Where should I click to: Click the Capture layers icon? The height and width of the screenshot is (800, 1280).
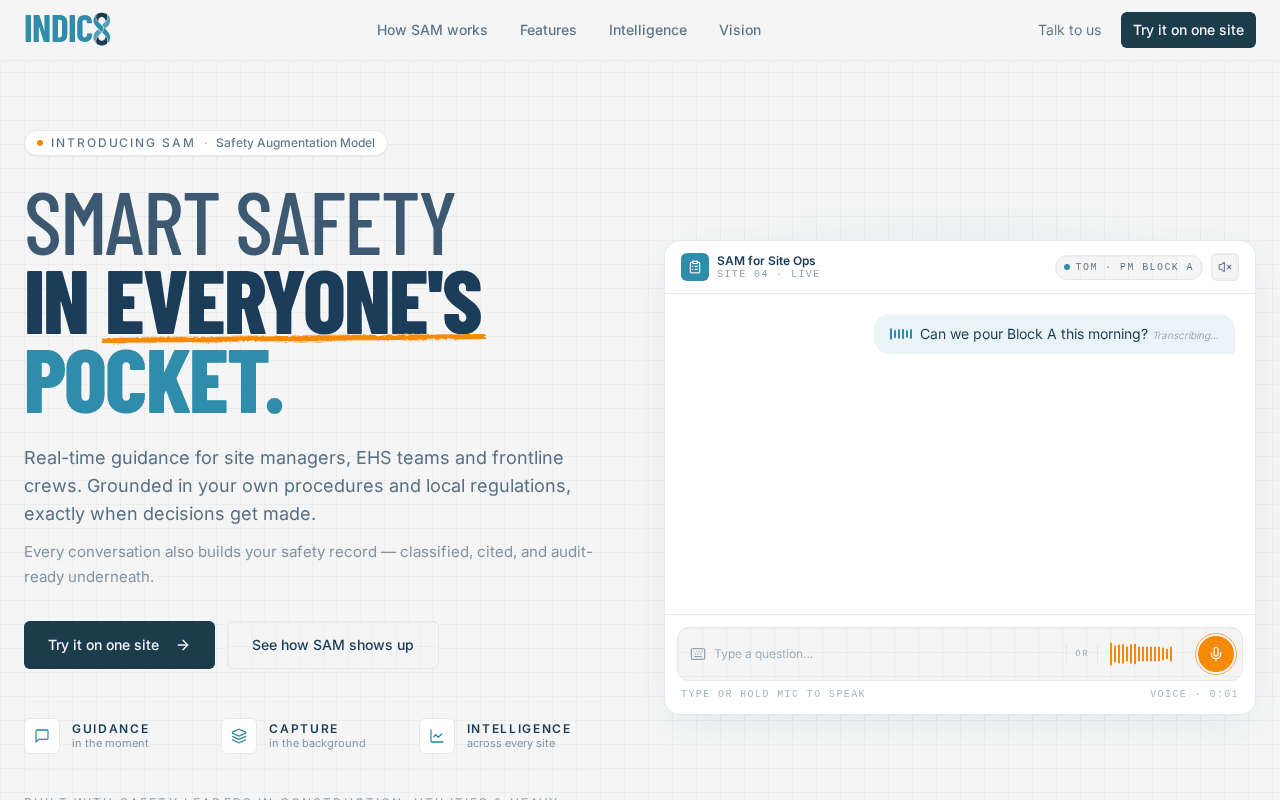pos(239,736)
